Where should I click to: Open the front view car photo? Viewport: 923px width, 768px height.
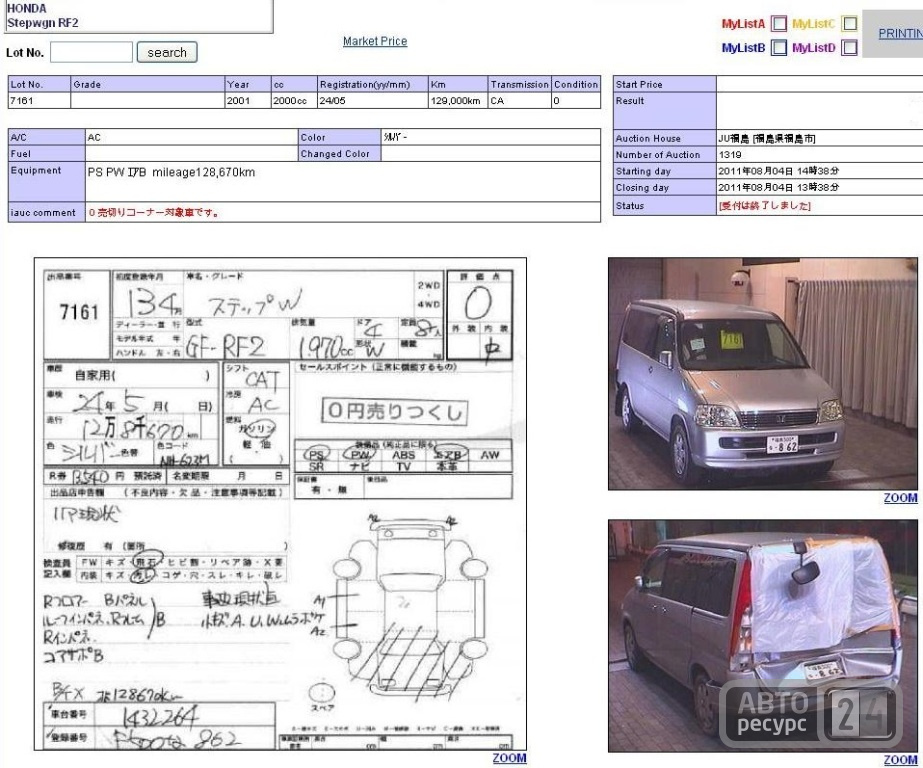tap(763, 374)
